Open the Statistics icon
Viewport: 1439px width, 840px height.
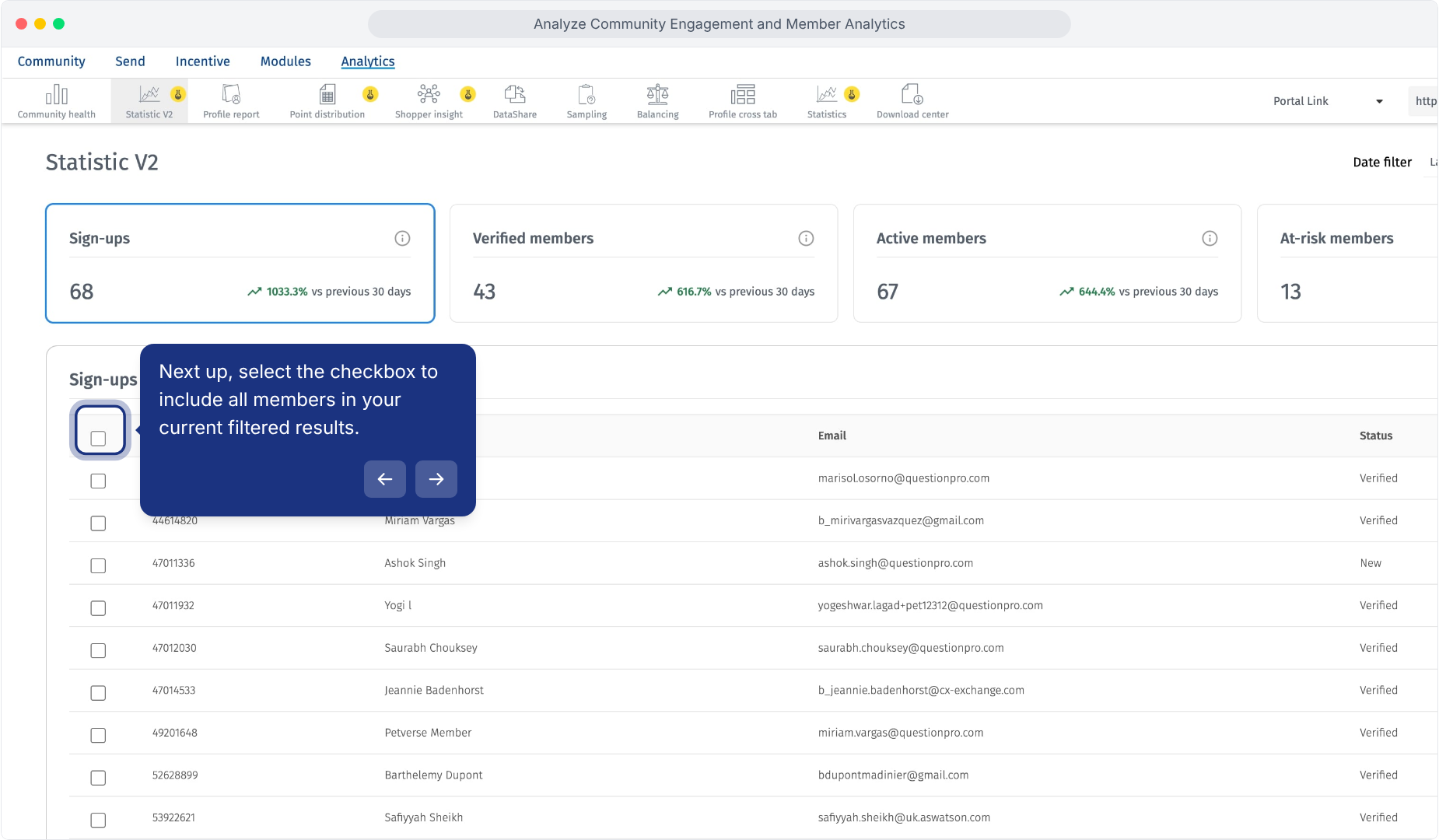tap(827, 94)
